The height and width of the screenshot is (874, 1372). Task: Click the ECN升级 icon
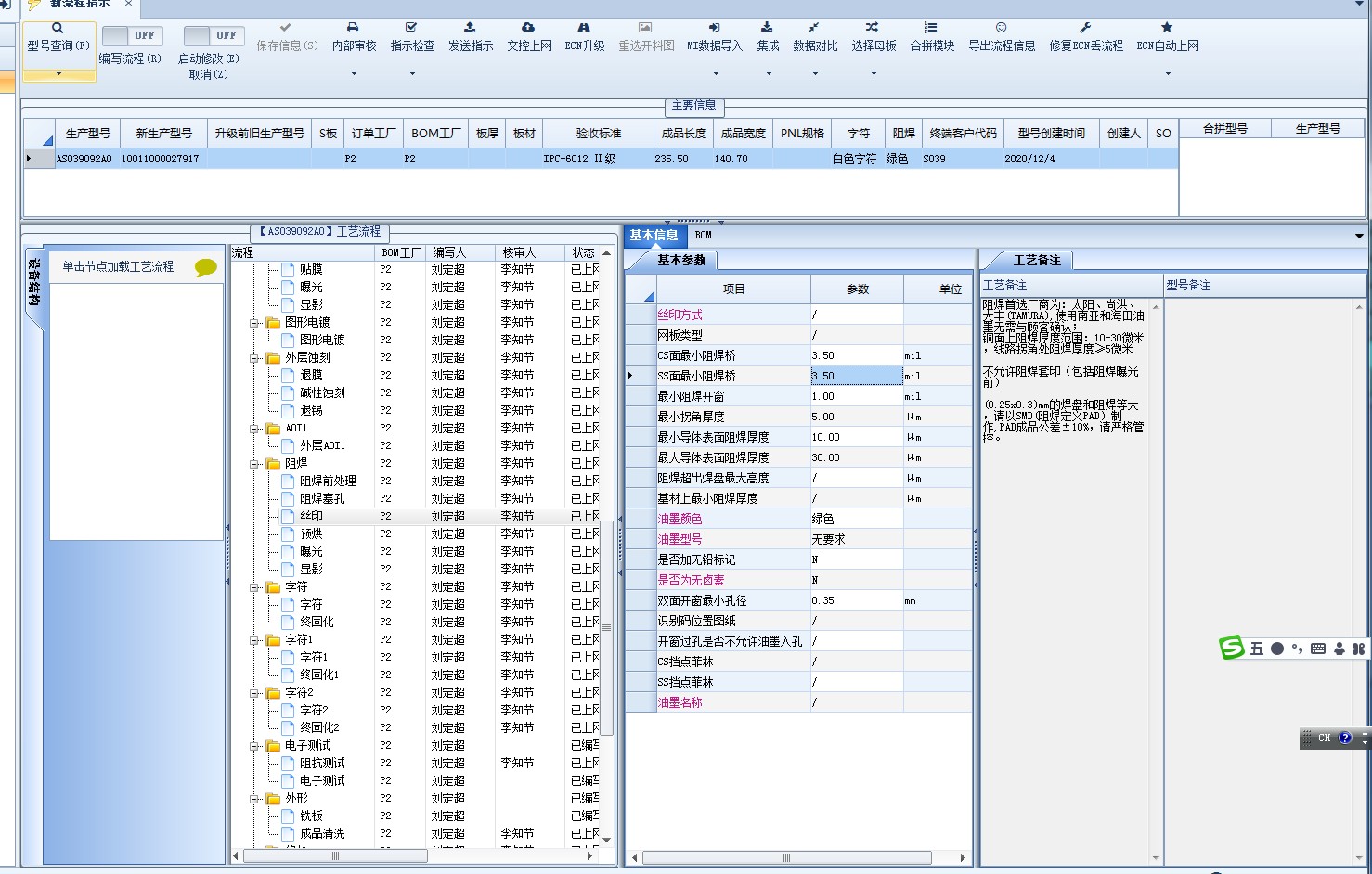[584, 28]
